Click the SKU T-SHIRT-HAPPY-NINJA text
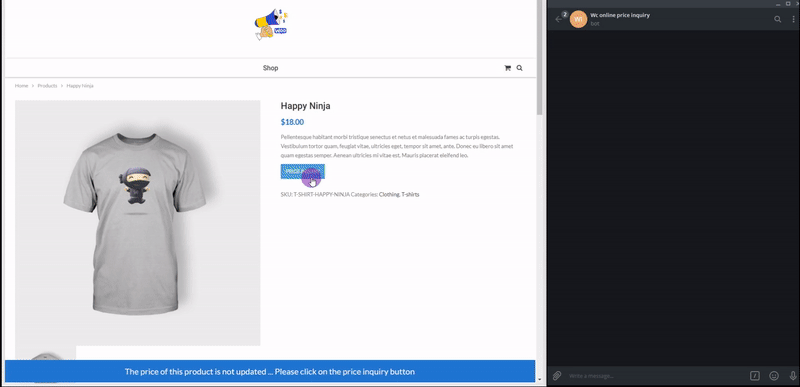The width and height of the screenshot is (800, 387). [x=315, y=194]
